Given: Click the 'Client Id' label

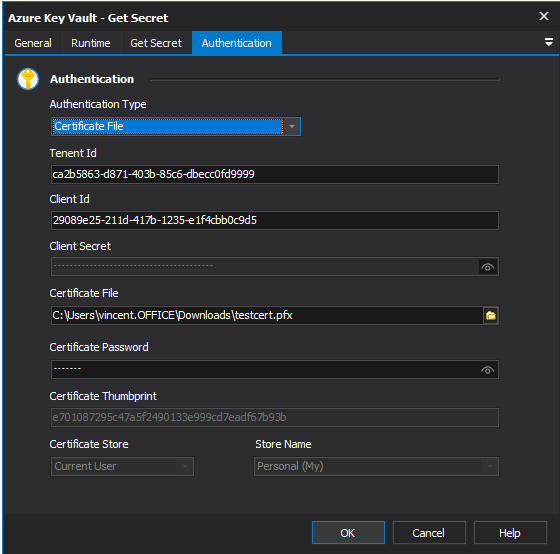Looking at the screenshot, I should point(69,199).
